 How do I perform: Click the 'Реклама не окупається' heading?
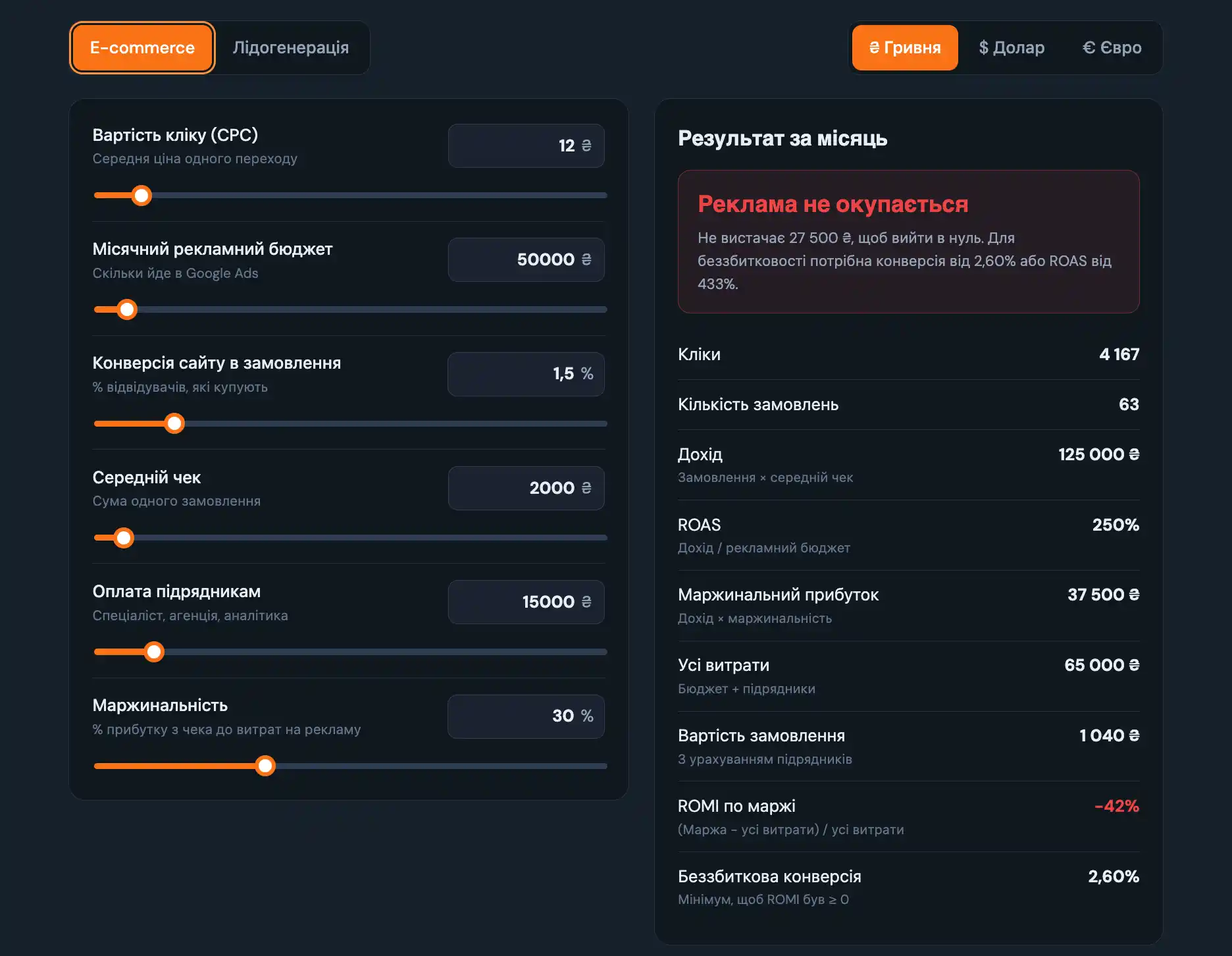point(833,204)
